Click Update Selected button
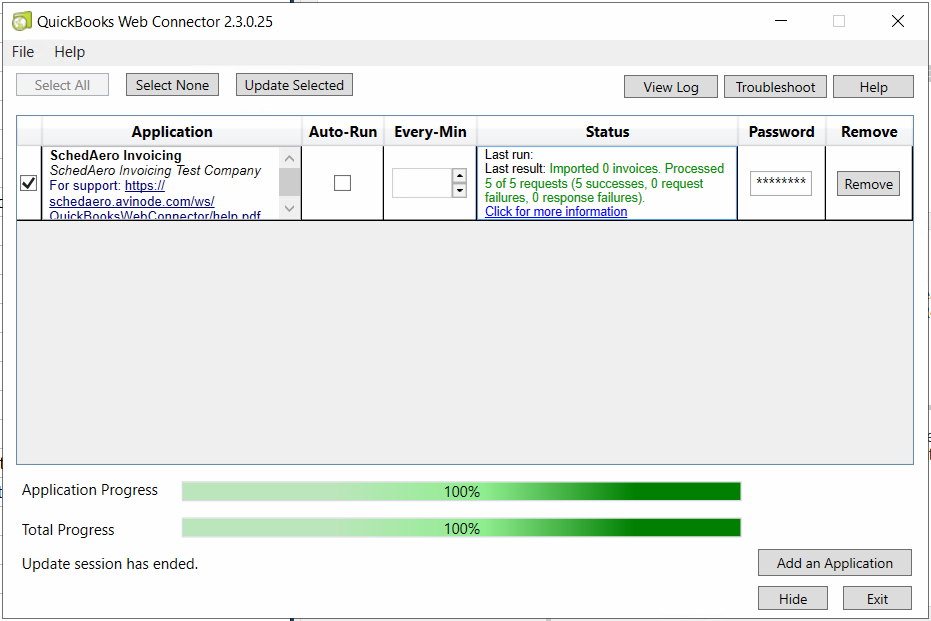The width and height of the screenshot is (931, 621). pyautogui.click(x=294, y=85)
